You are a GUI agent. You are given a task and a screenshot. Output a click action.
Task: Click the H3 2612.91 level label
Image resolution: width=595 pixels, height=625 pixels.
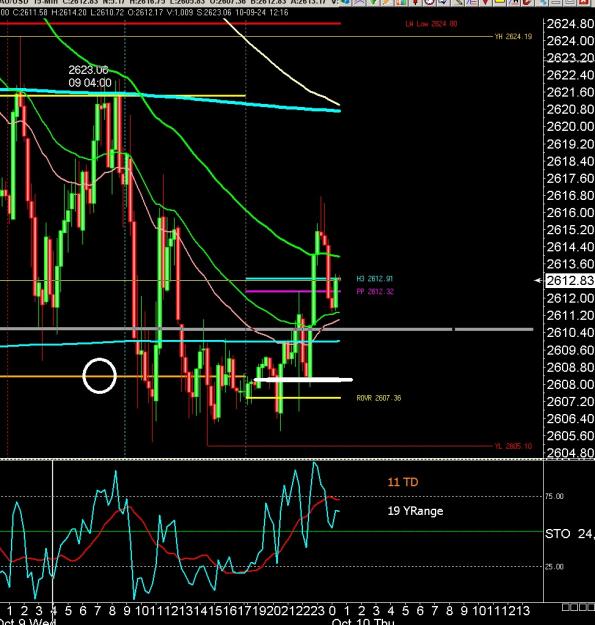click(374, 279)
